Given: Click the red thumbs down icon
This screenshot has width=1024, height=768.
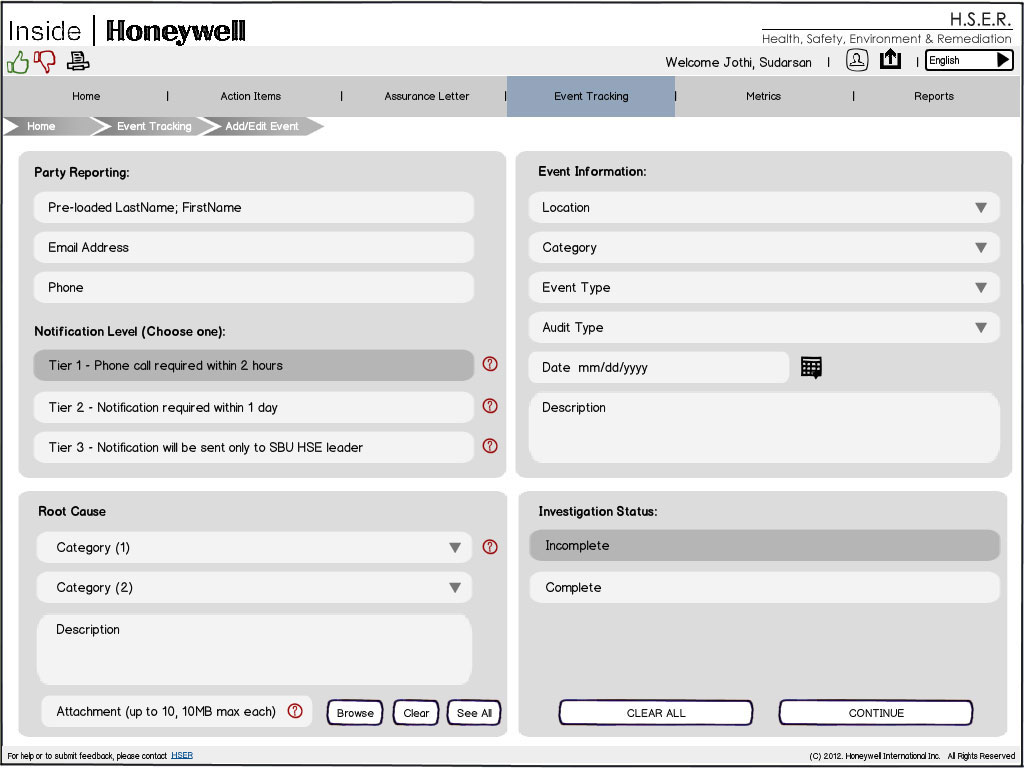Looking at the screenshot, I should click(45, 62).
